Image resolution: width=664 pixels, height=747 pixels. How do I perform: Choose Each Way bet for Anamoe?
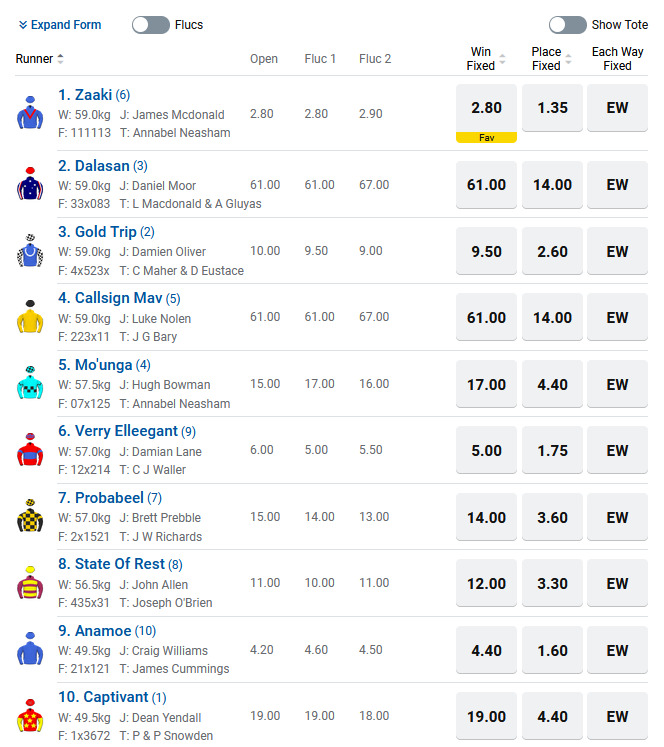617,651
